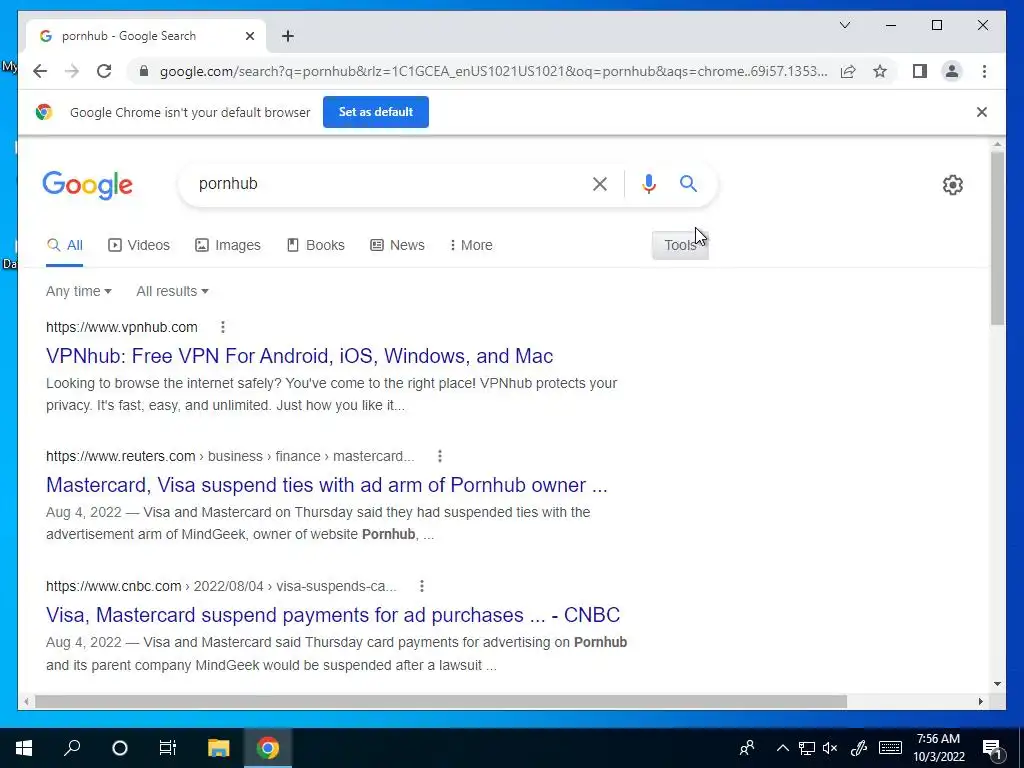Bookmark this page with the star icon

880,71
